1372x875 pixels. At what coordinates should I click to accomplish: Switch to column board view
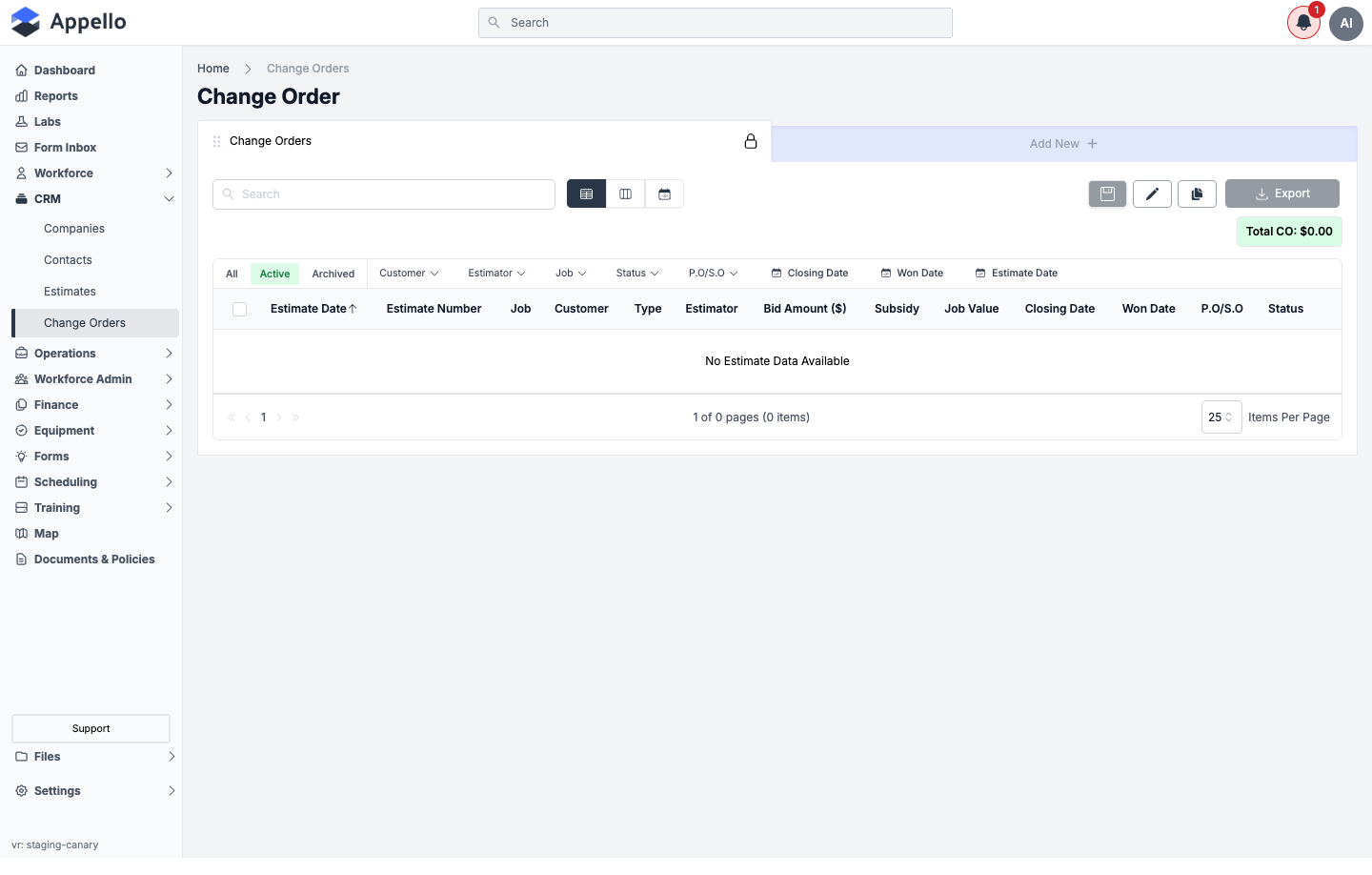click(625, 193)
